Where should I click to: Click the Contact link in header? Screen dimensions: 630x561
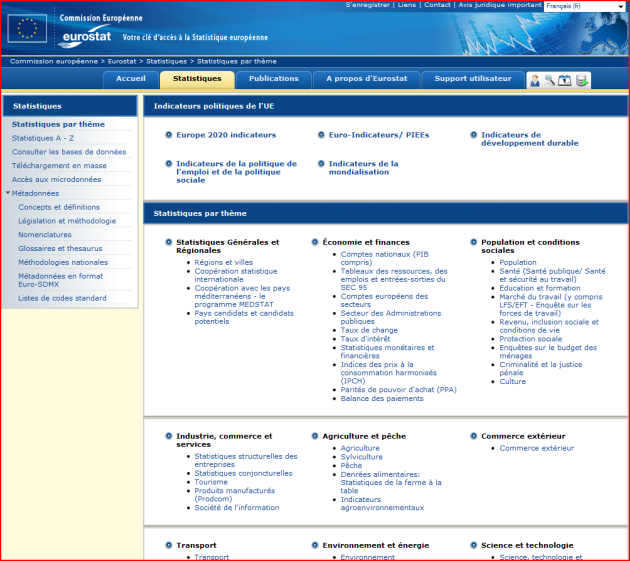[x=437, y=5]
